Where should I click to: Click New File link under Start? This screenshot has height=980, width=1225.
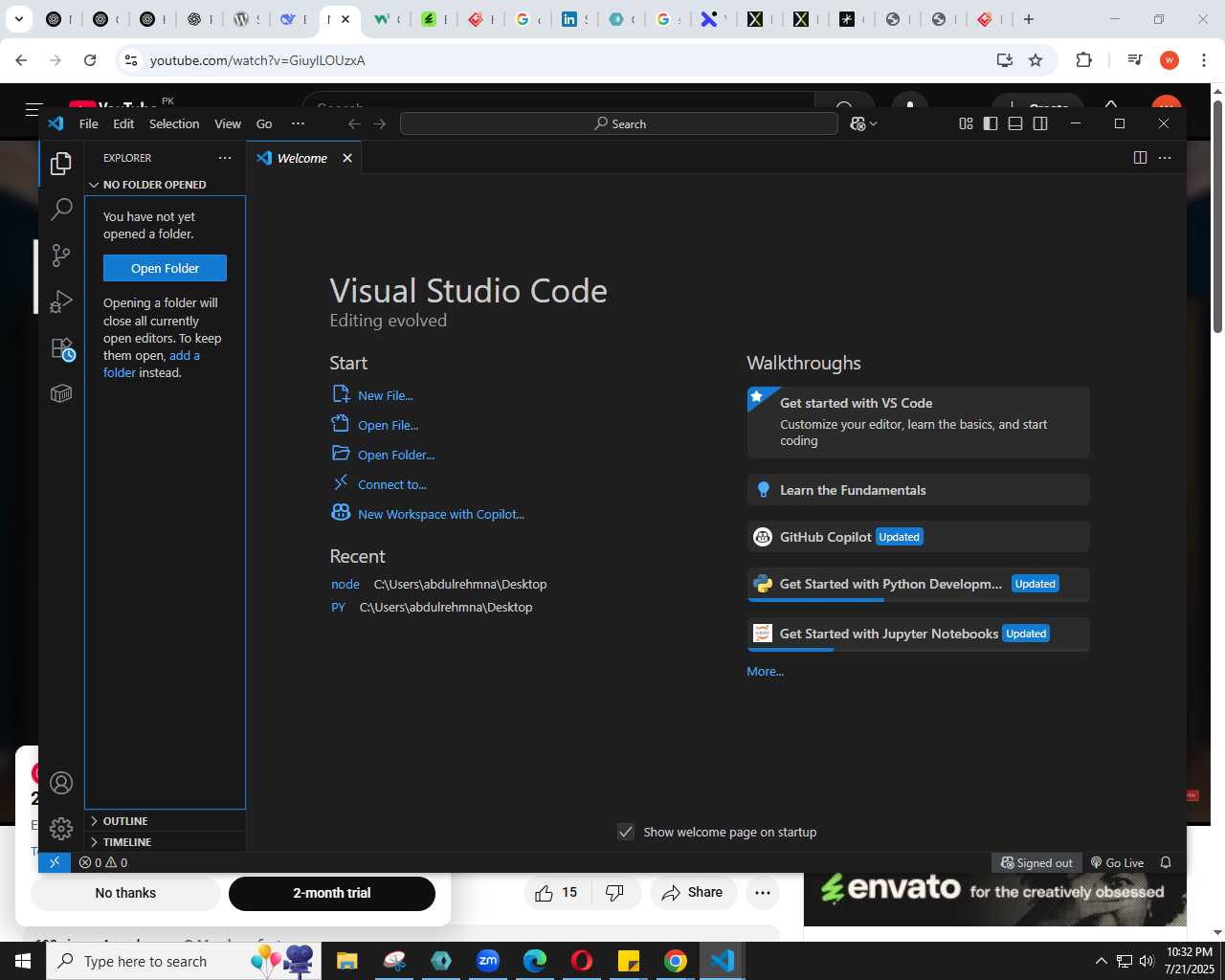[x=385, y=395]
